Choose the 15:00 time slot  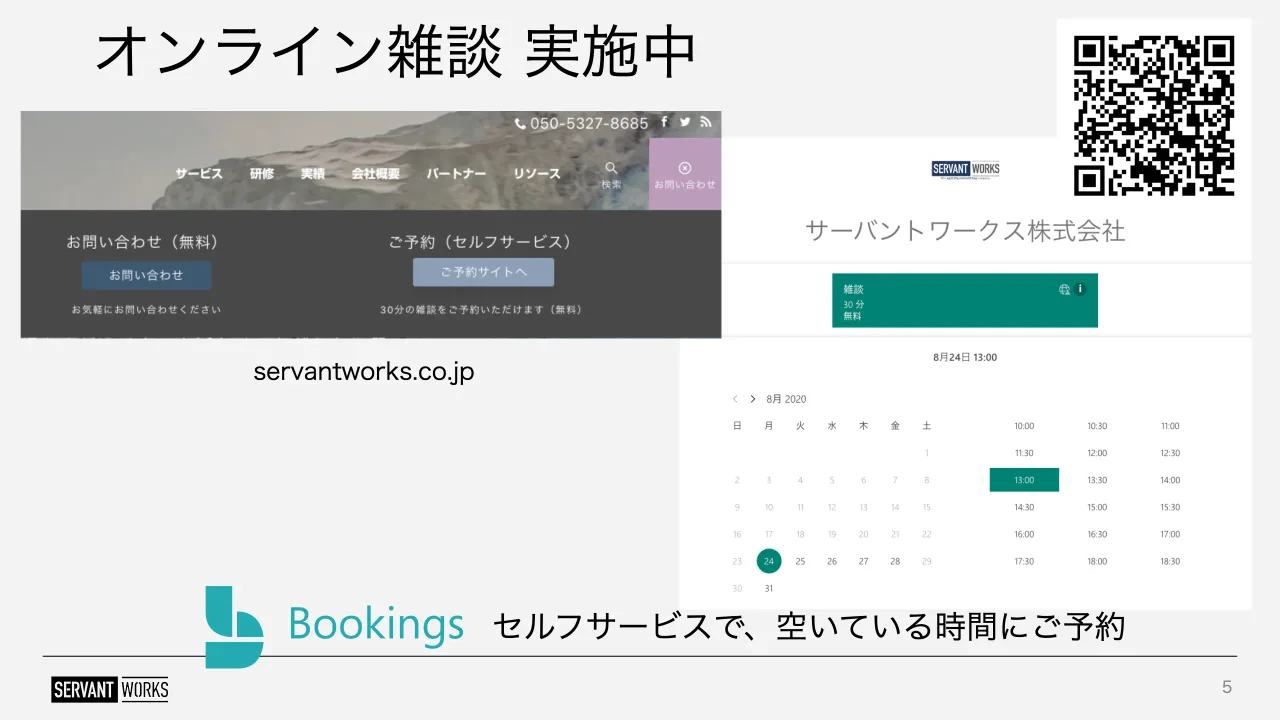pos(1097,507)
